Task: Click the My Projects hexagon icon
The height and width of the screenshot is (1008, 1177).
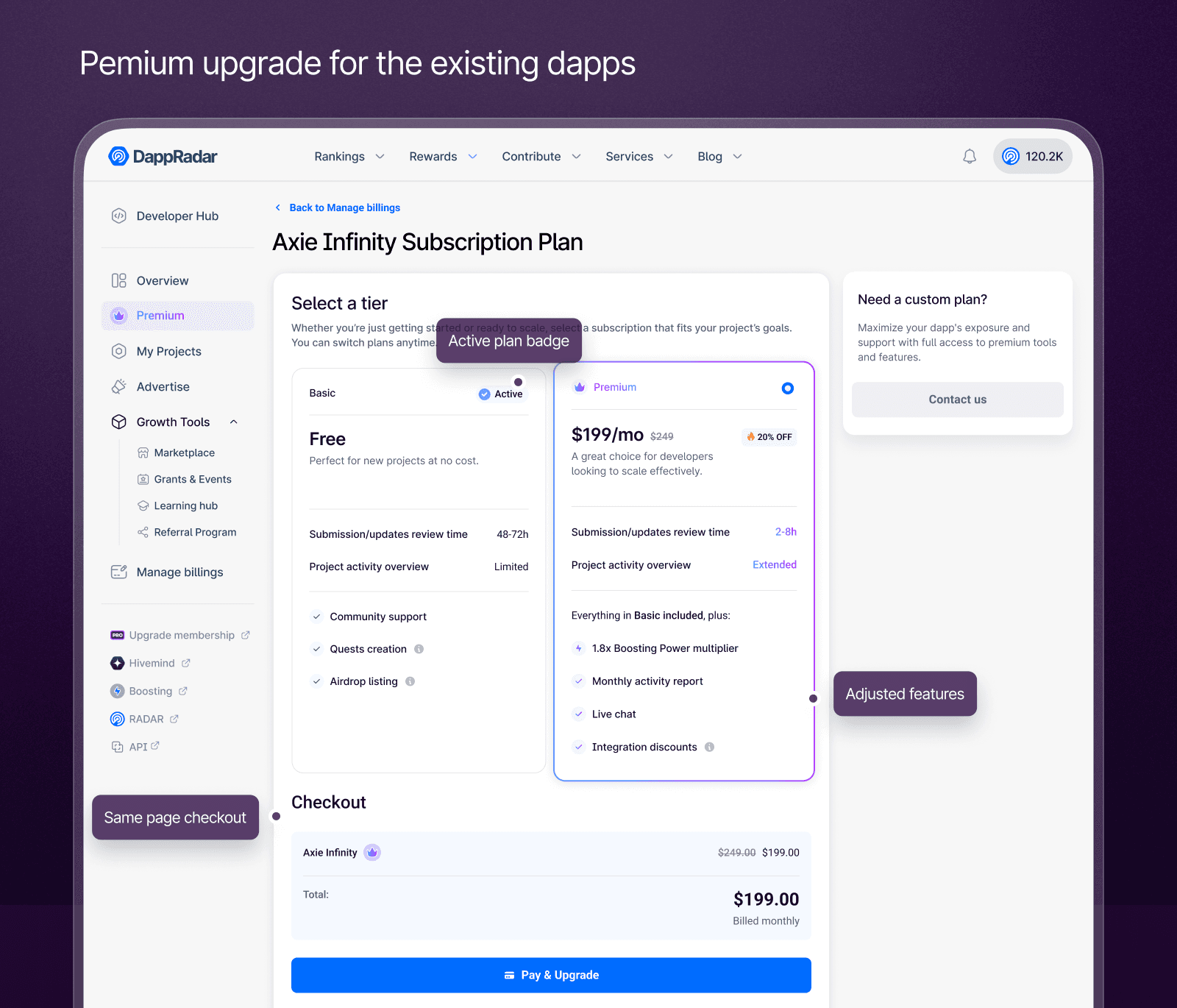Action: [x=118, y=351]
